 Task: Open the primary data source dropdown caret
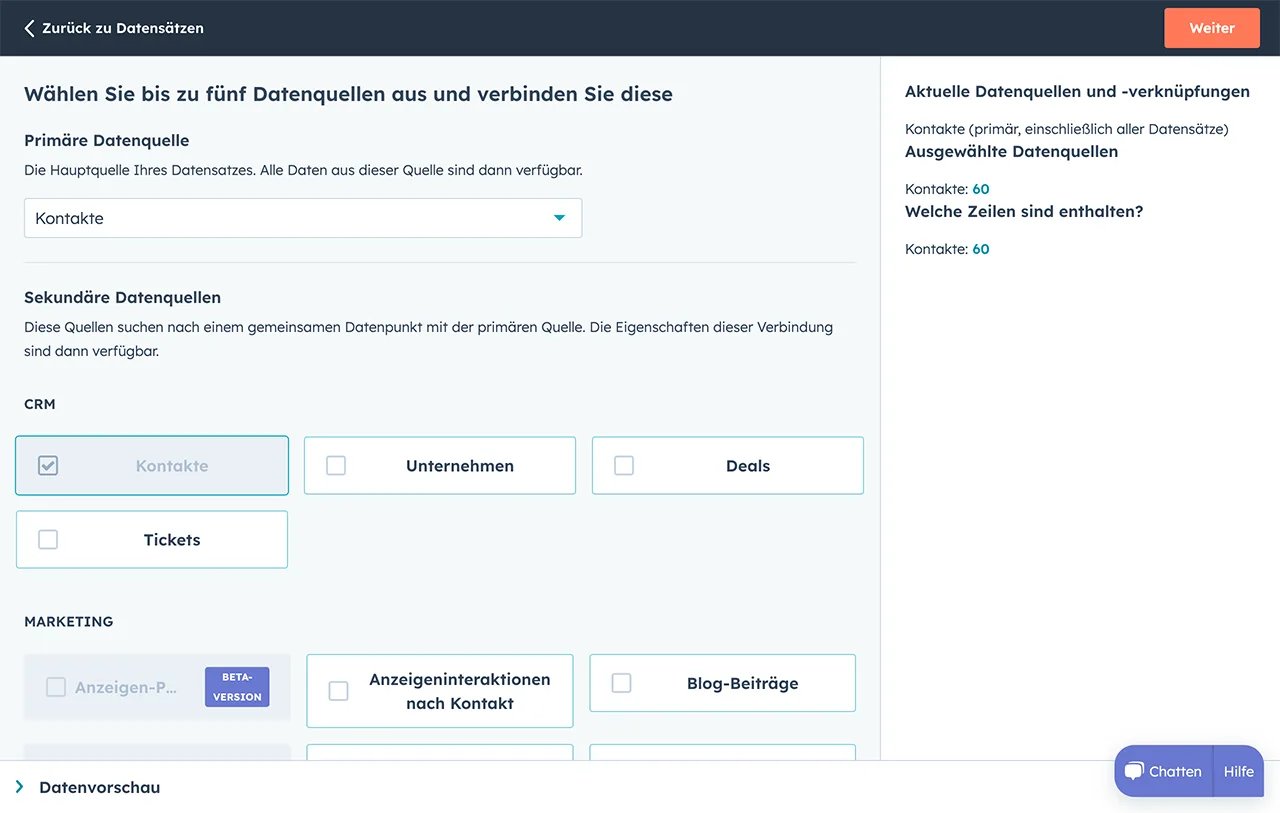pos(559,217)
